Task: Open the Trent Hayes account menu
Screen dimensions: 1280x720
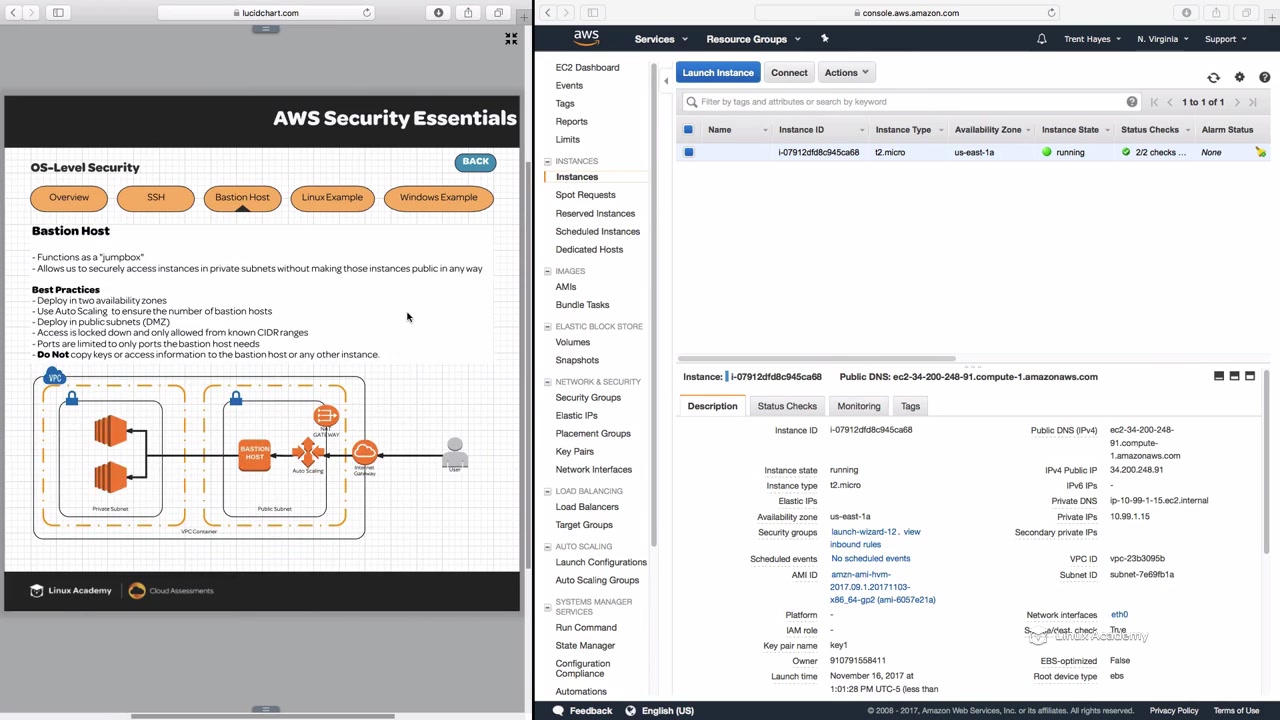Action: coord(1093,39)
